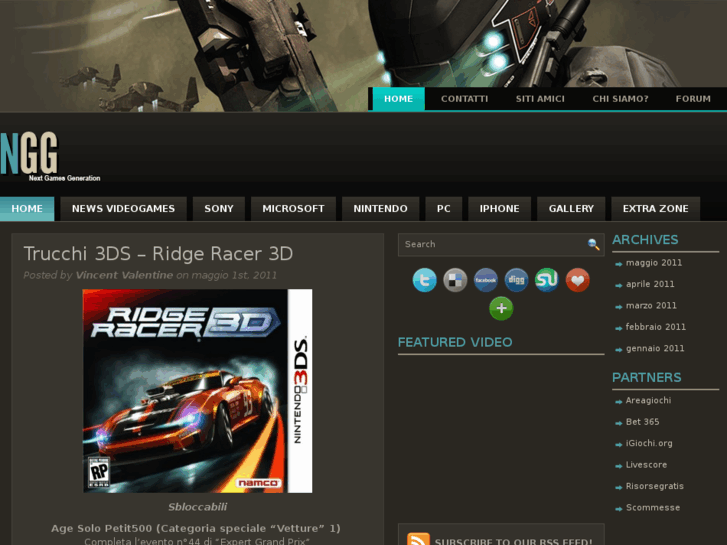Go to the FORUM

coord(693,99)
